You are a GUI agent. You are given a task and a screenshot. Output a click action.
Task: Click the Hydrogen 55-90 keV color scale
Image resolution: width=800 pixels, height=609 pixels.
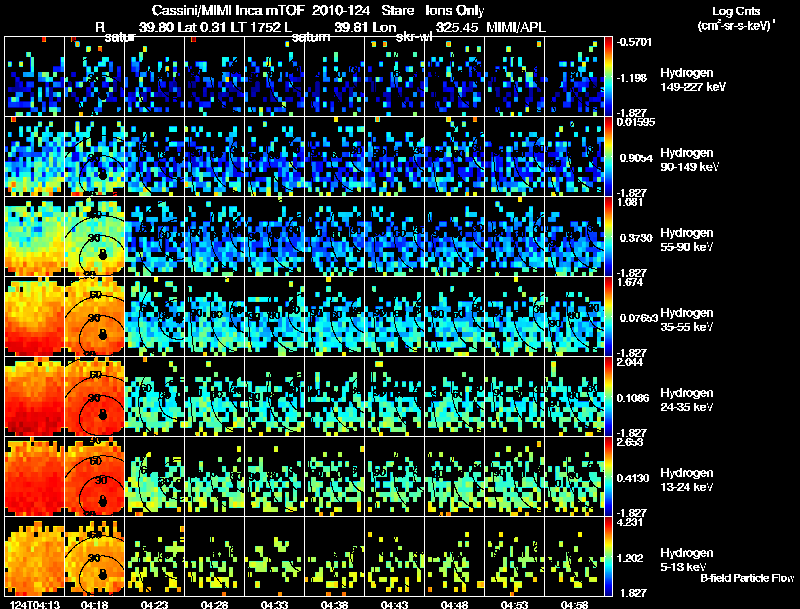point(609,235)
